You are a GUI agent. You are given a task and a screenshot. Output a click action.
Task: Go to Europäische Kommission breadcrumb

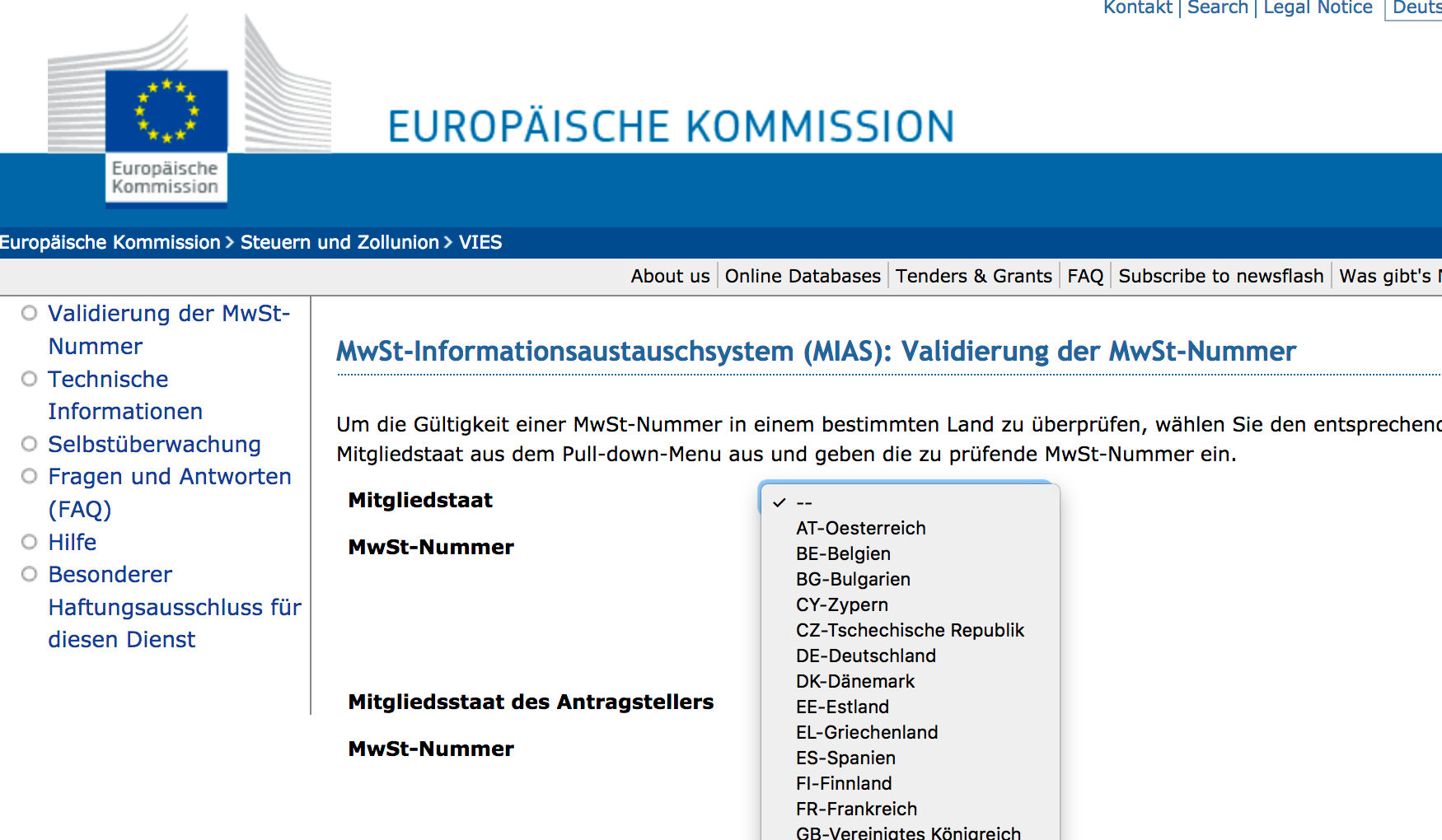tap(110, 242)
